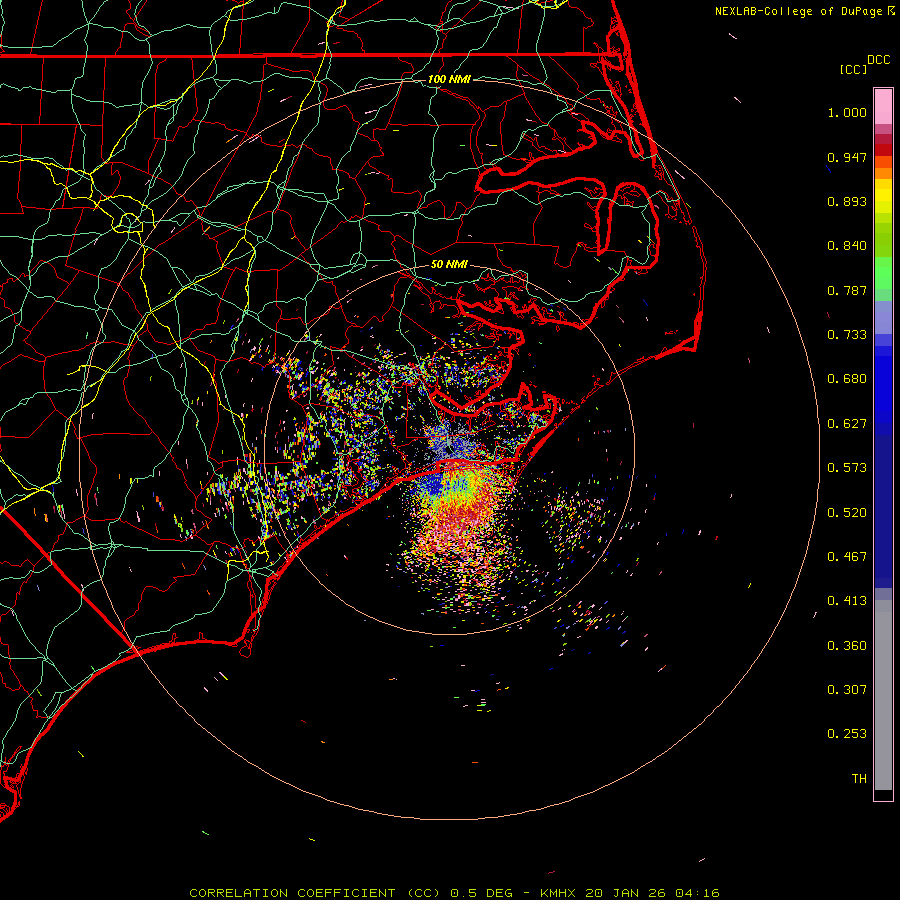Click the TH threshold label
The height and width of the screenshot is (900, 900).
[x=859, y=779]
